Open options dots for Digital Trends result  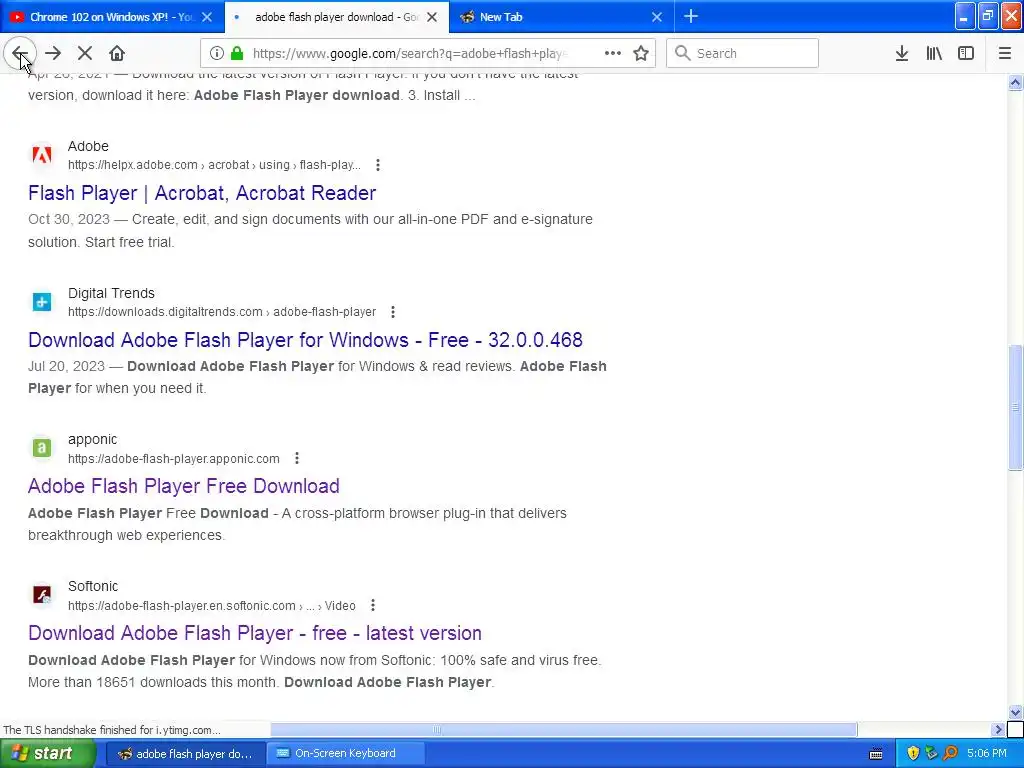(x=392, y=312)
